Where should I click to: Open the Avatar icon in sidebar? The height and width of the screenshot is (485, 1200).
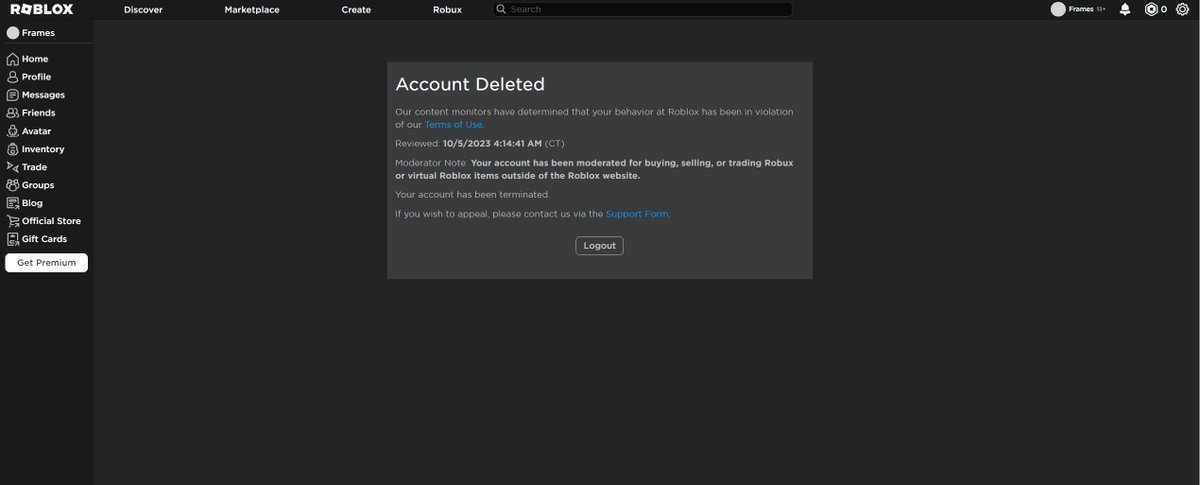tap(13, 131)
